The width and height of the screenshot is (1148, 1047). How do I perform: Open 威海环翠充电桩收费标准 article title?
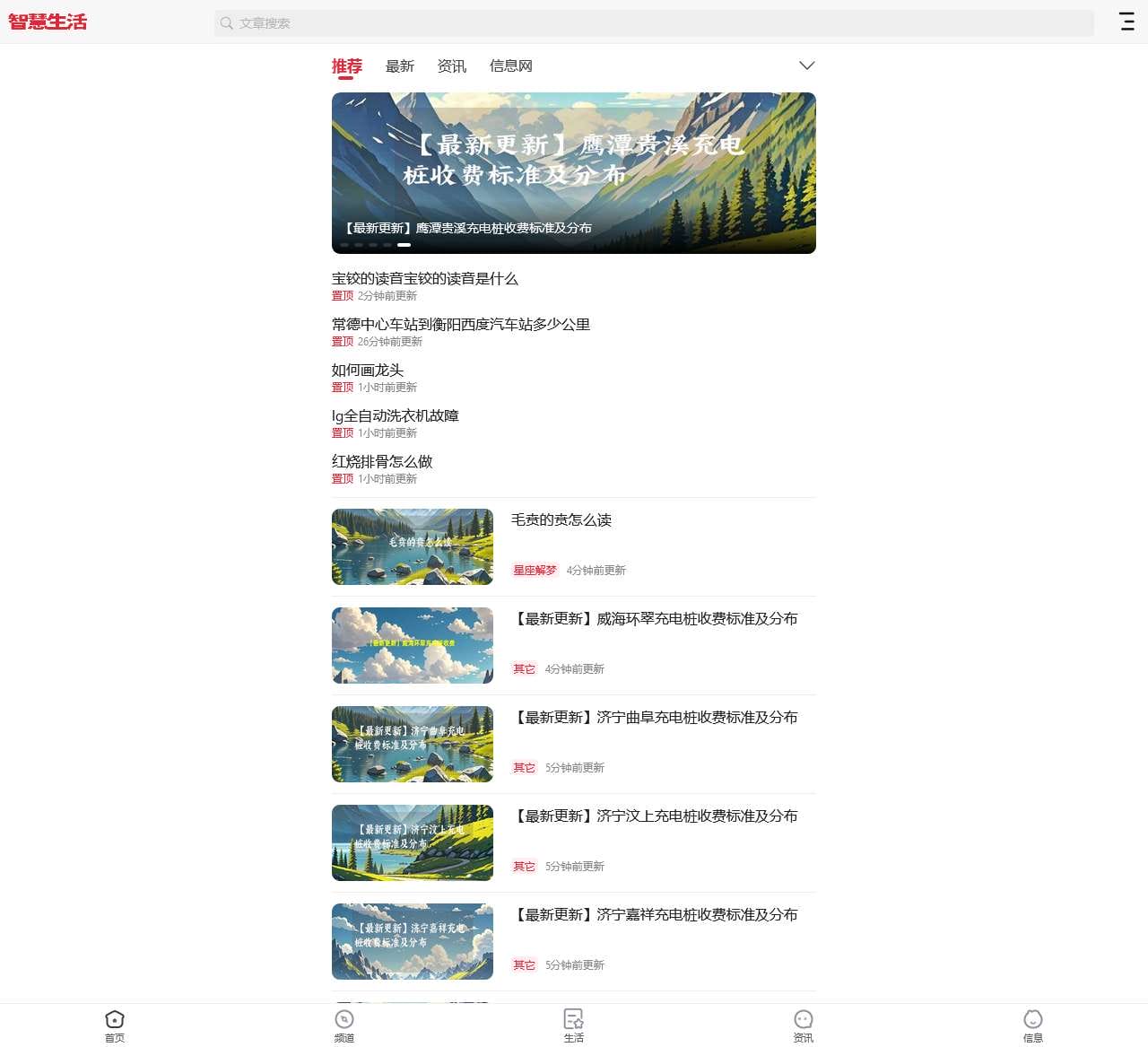655,619
